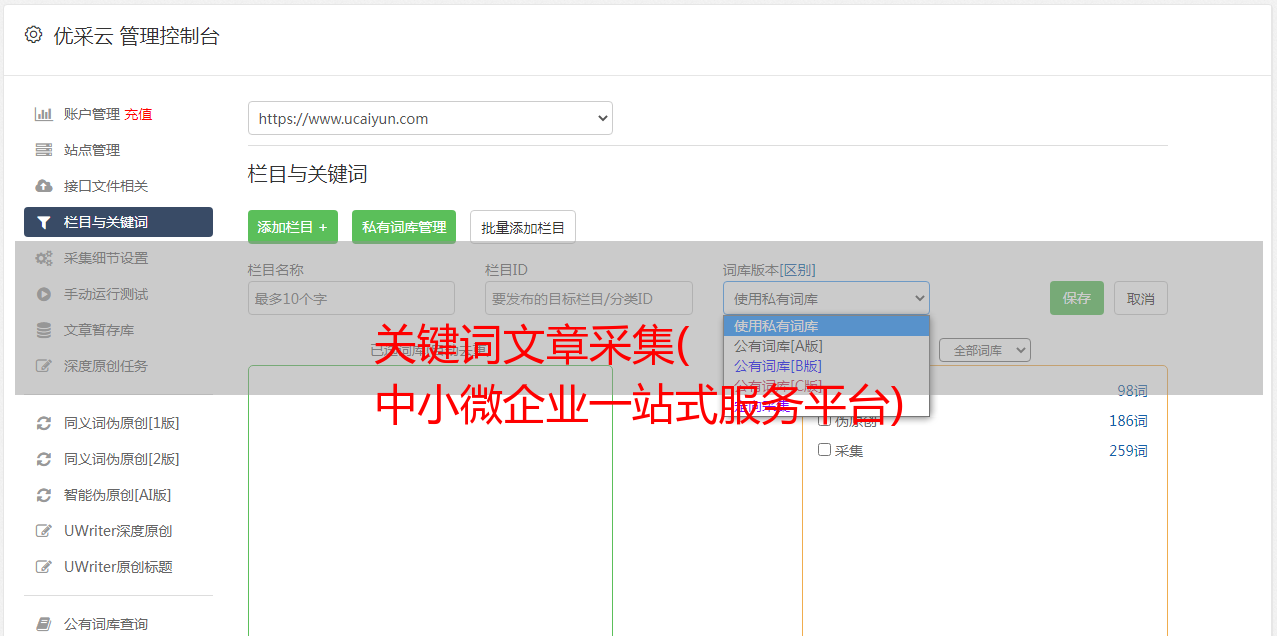
Task: Click the play icon for 手动运行测试
Action: (x=44, y=294)
